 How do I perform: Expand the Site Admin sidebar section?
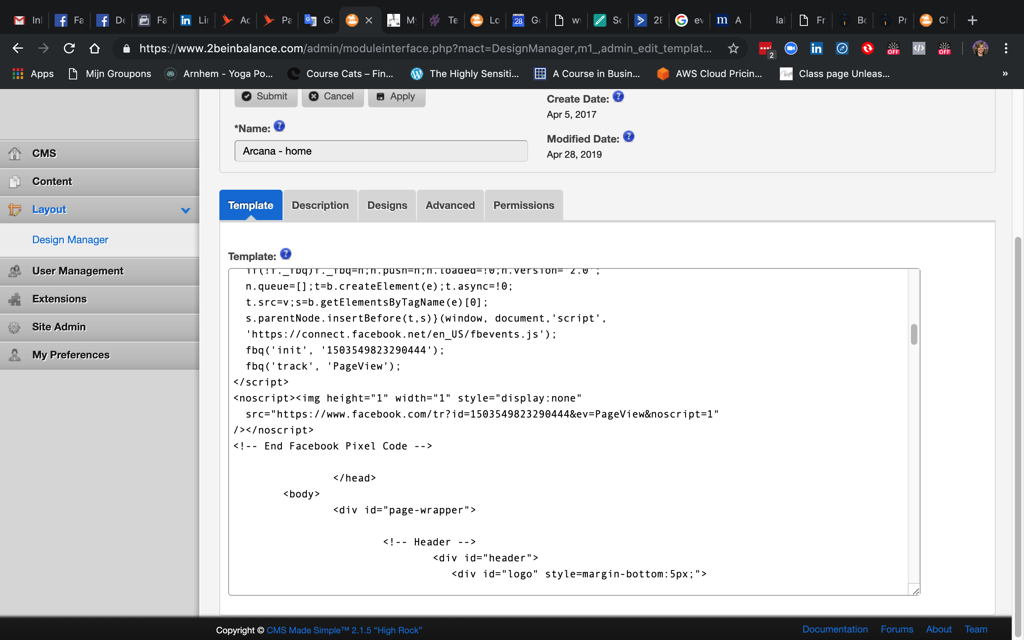tap(58, 327)
